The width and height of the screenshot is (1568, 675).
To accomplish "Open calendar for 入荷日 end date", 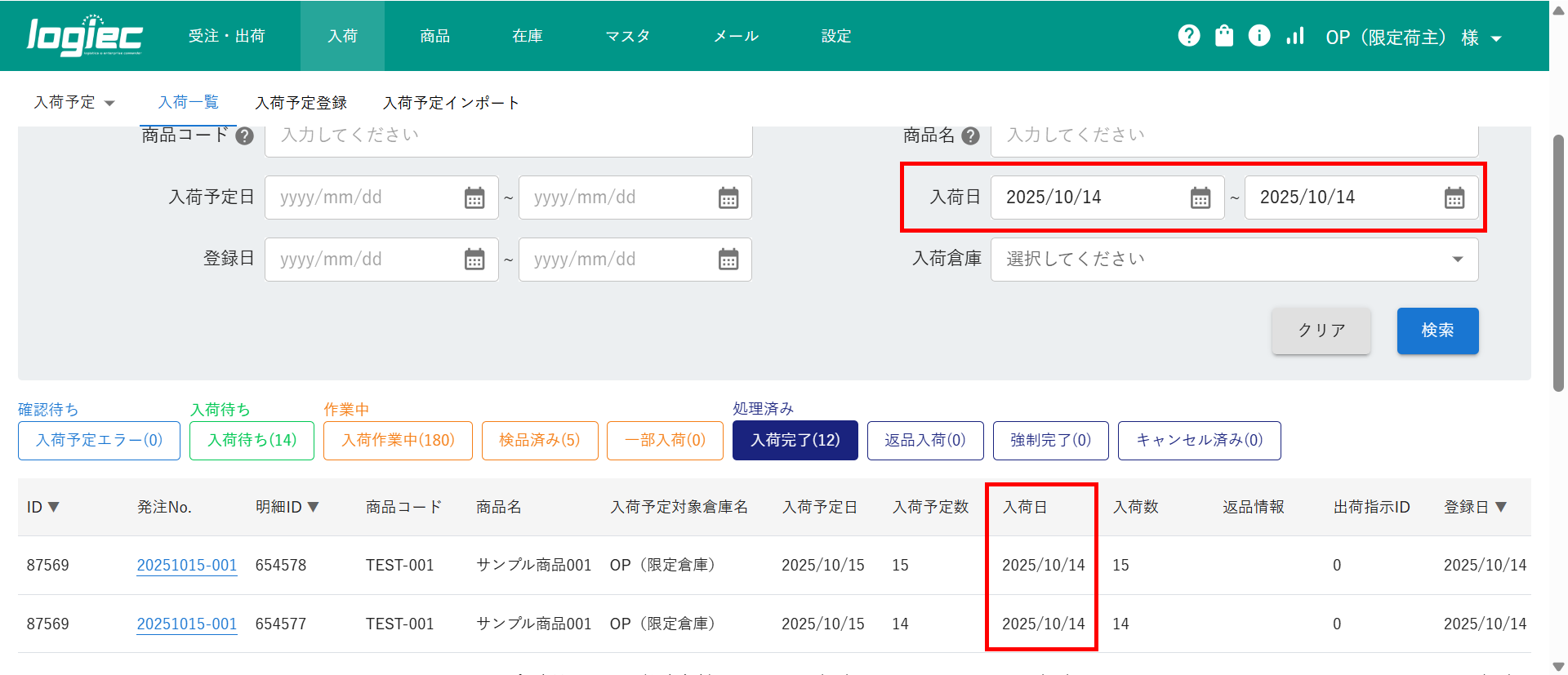I will coord(1454,198).
